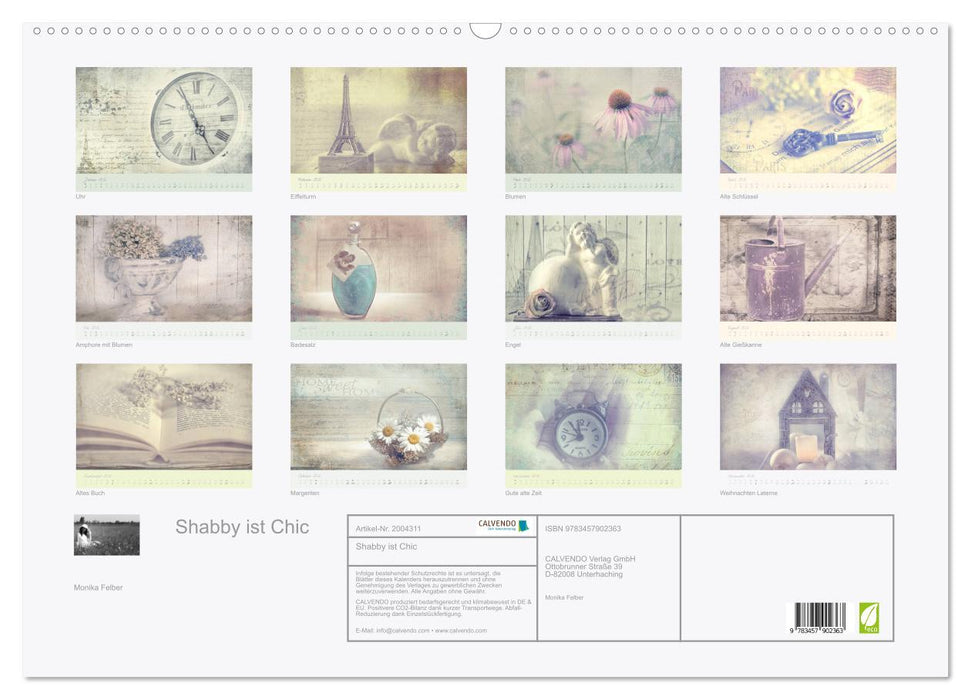This screenshot has width=971, height=700.
Task: Select the Shabby ist Chic title
Action: click(x=240, y=526)
